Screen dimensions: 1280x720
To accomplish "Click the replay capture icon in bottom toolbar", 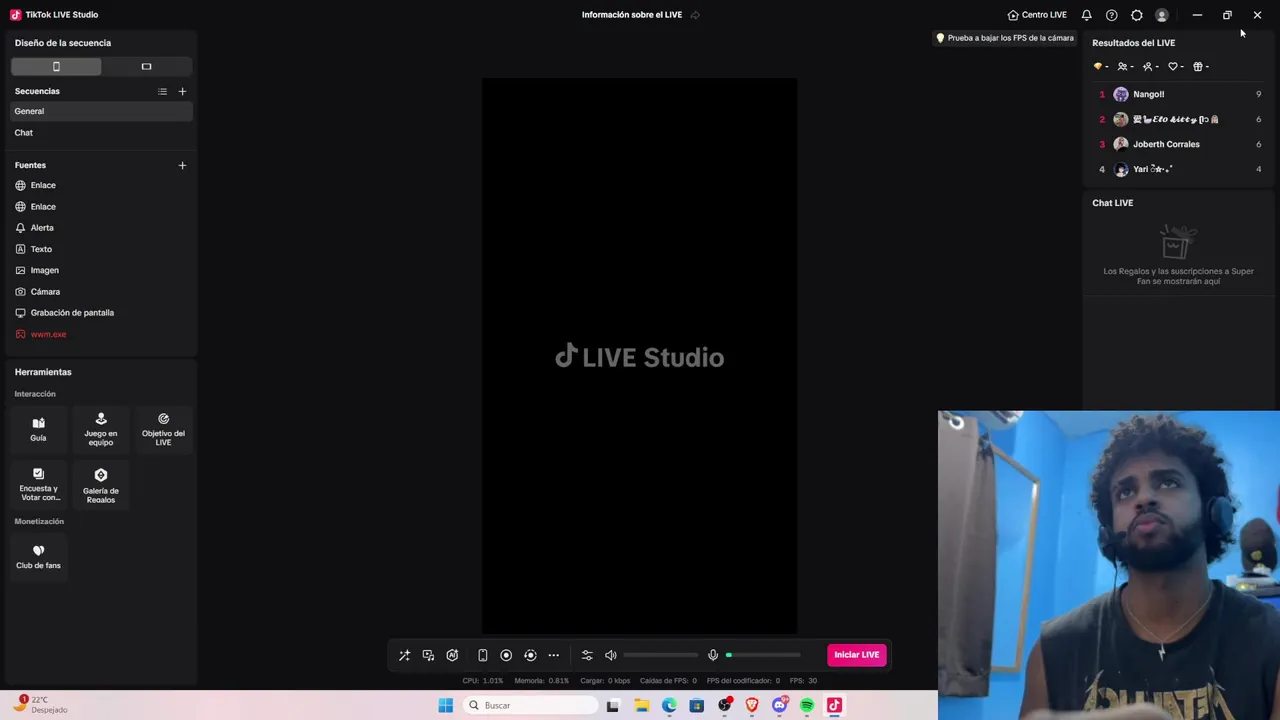I will (x=530, y=655).
